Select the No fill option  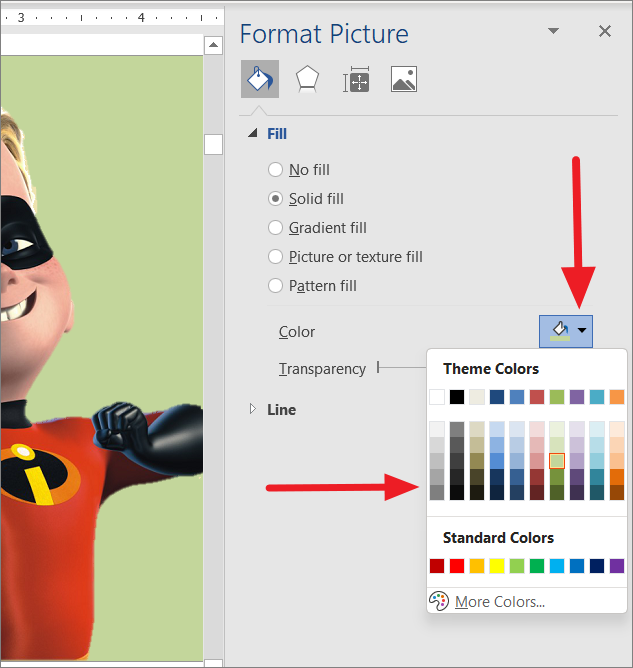pos(299,170)
